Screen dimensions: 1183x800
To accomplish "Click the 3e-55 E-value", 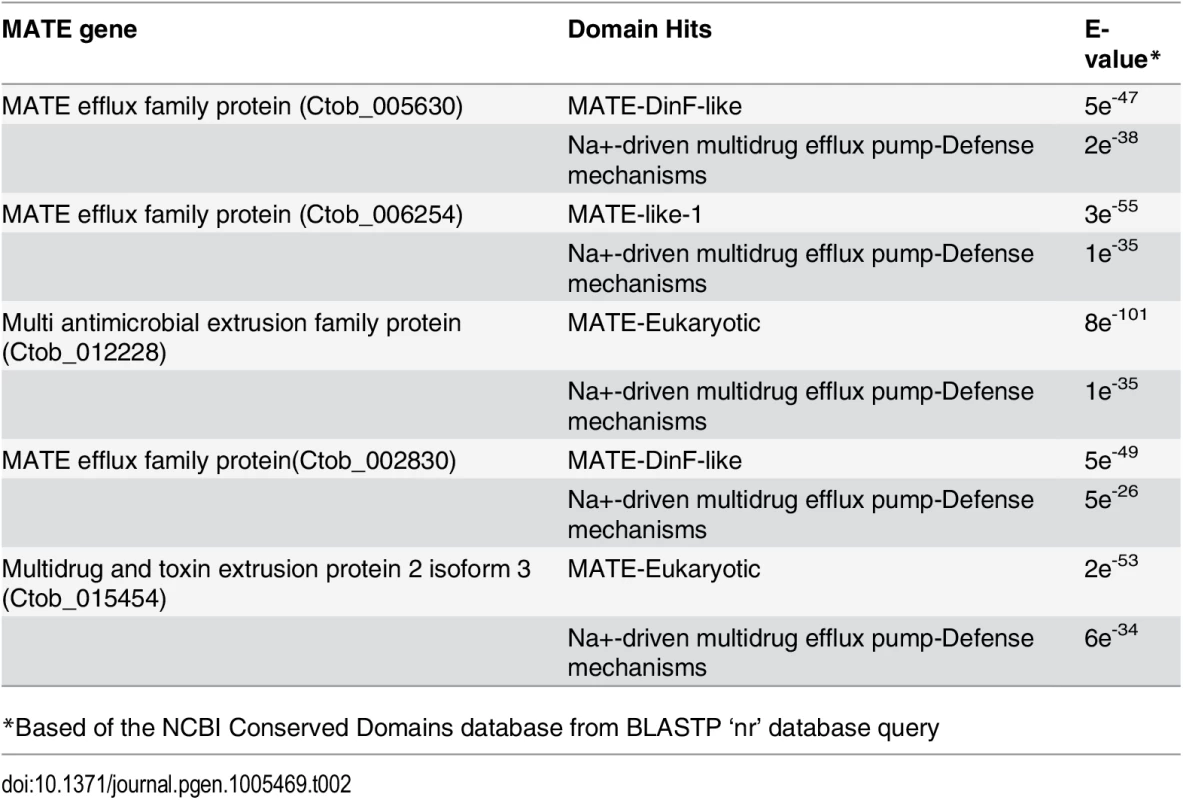I will pyautogui.click(x=1111, y=212).
